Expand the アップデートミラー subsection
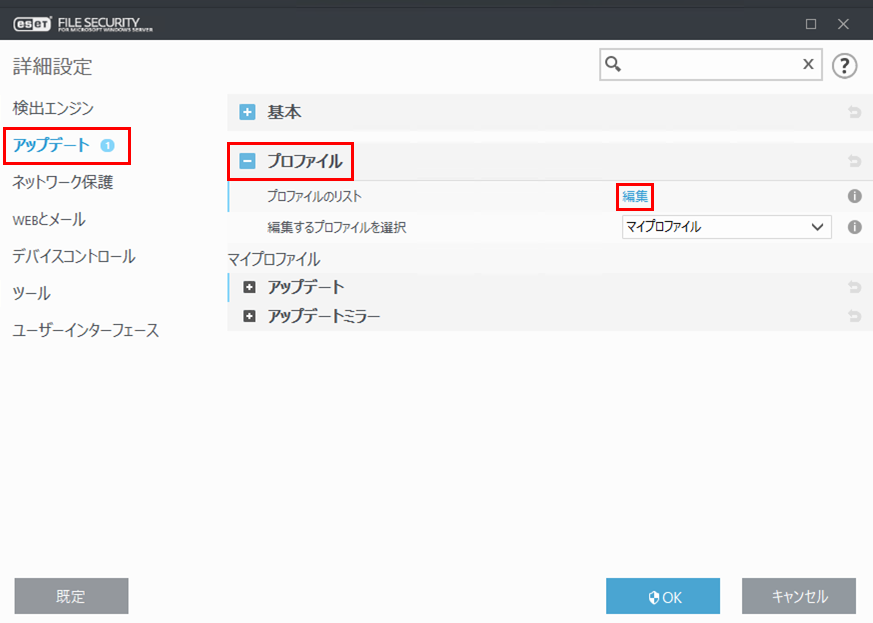This screenshot has height=623, width=873. tap(250, 317)
